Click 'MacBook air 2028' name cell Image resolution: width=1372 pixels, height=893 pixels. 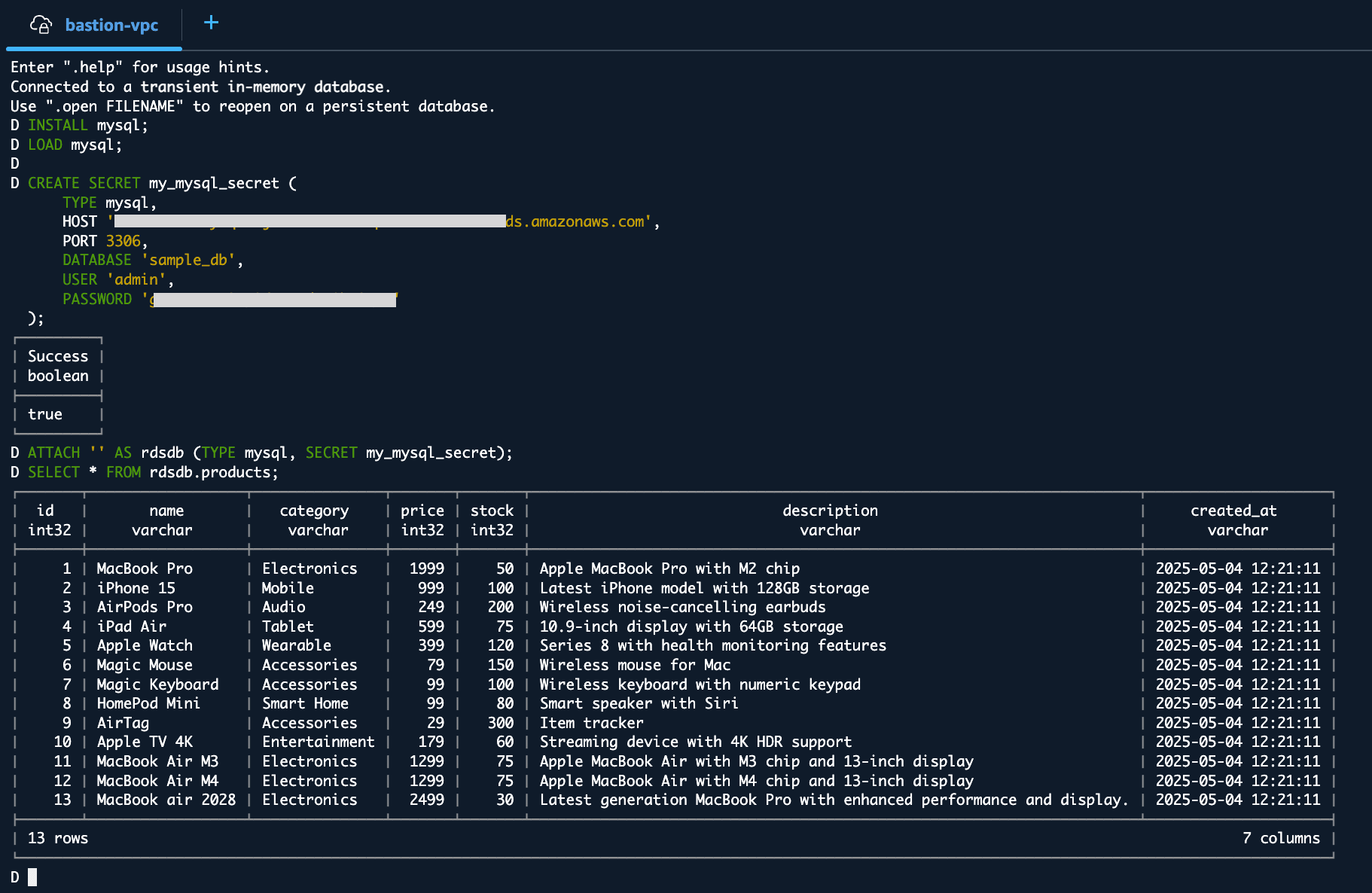click(166, 800)
